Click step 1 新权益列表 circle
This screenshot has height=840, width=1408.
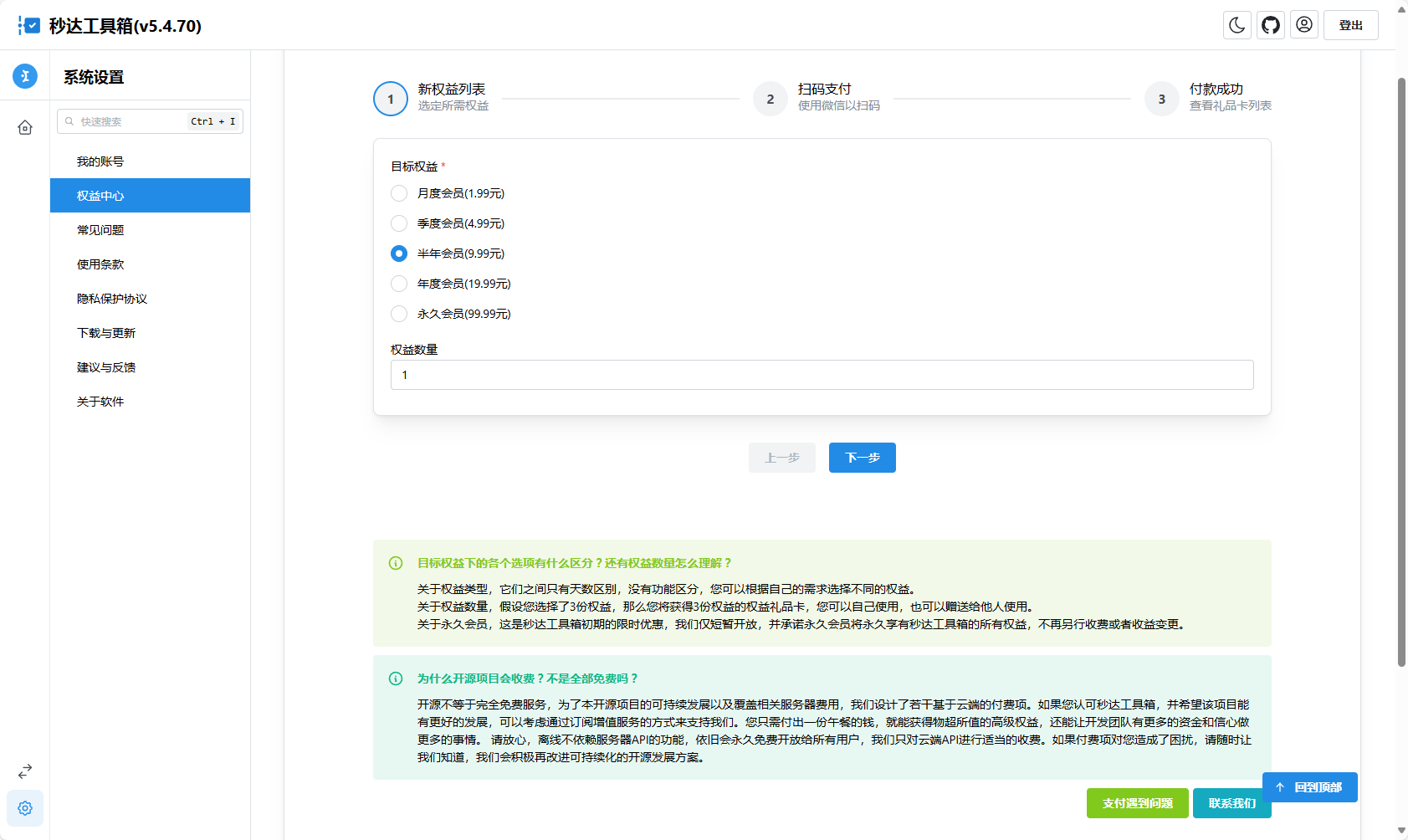click(391, 99)
